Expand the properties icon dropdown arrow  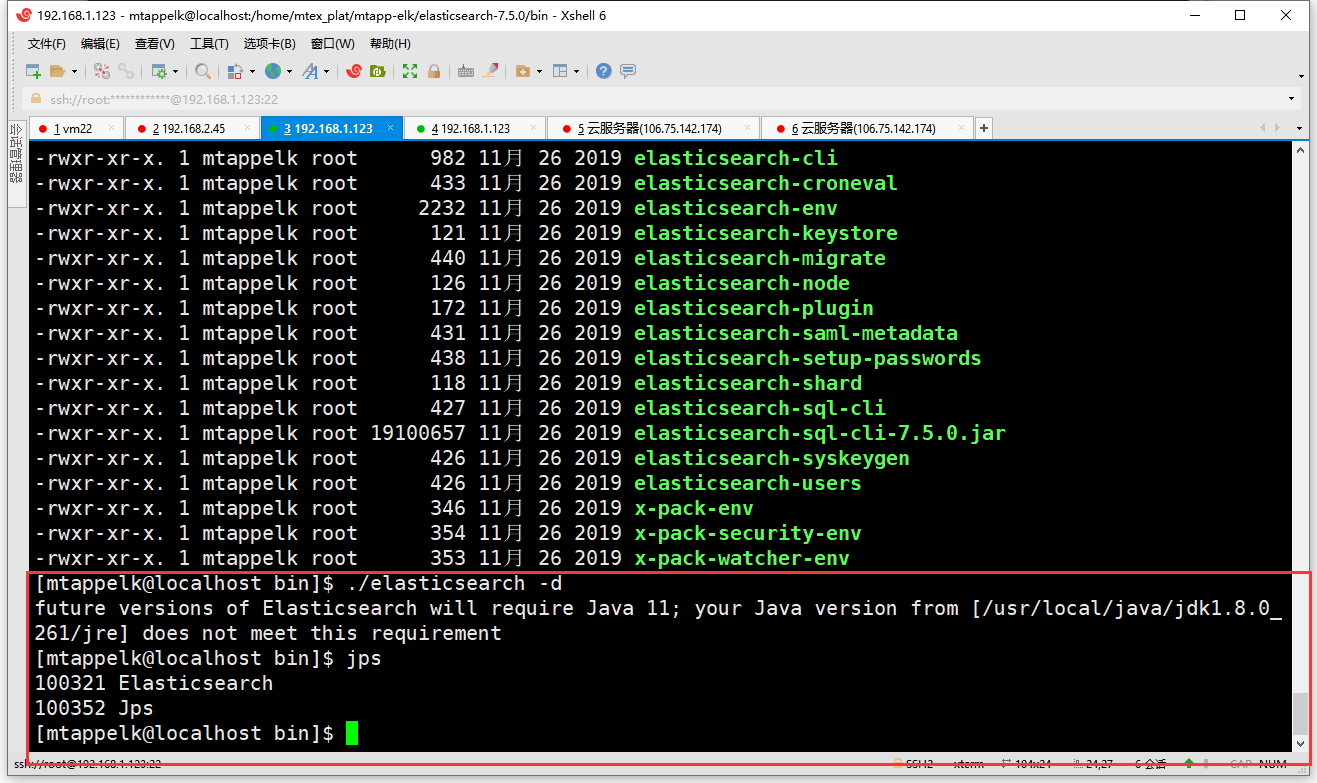[176, 71]
